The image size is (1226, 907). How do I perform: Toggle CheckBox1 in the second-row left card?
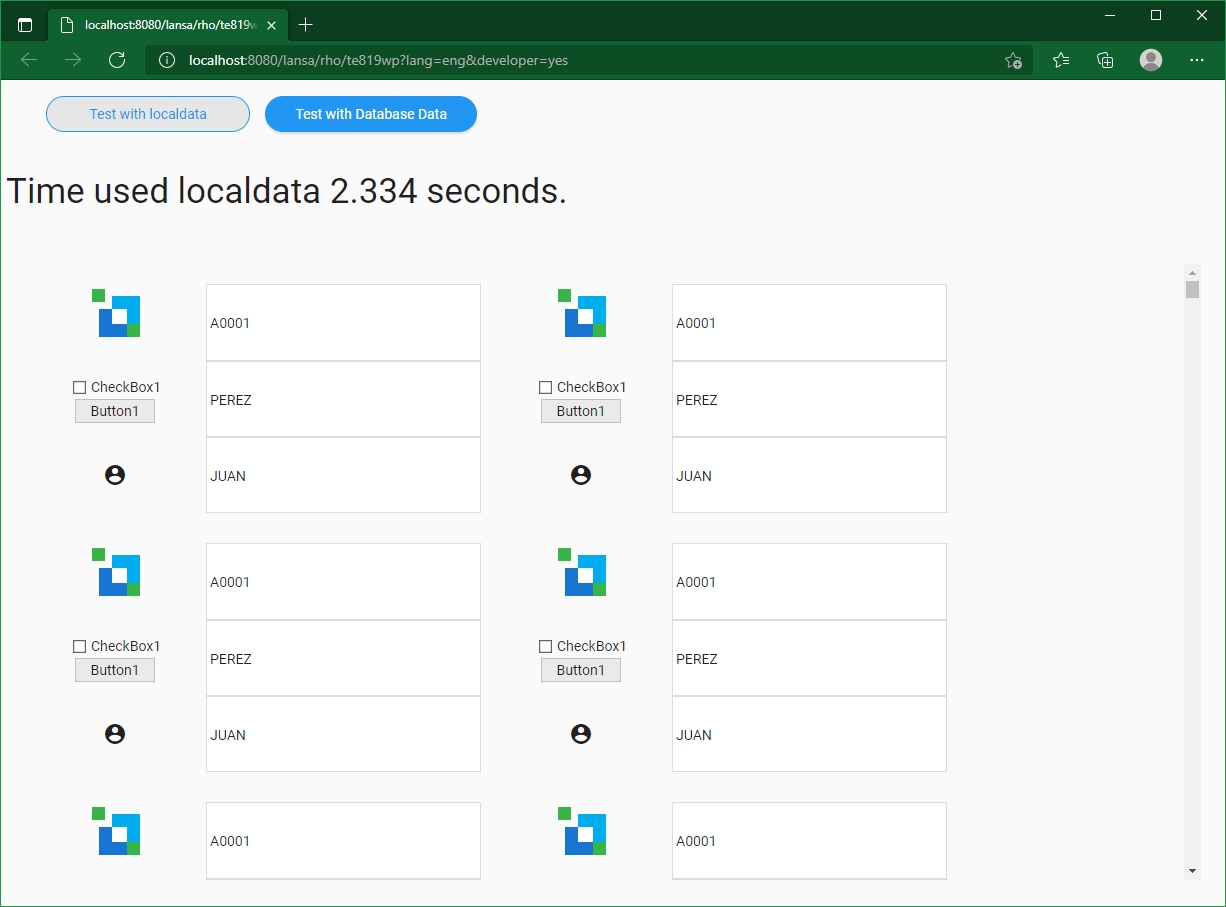pyautogui.click(x=80, y=646)
